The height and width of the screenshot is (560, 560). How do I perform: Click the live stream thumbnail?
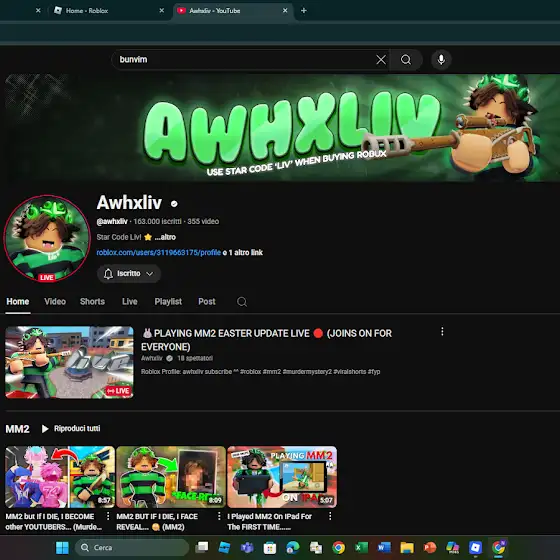point(69,362)
